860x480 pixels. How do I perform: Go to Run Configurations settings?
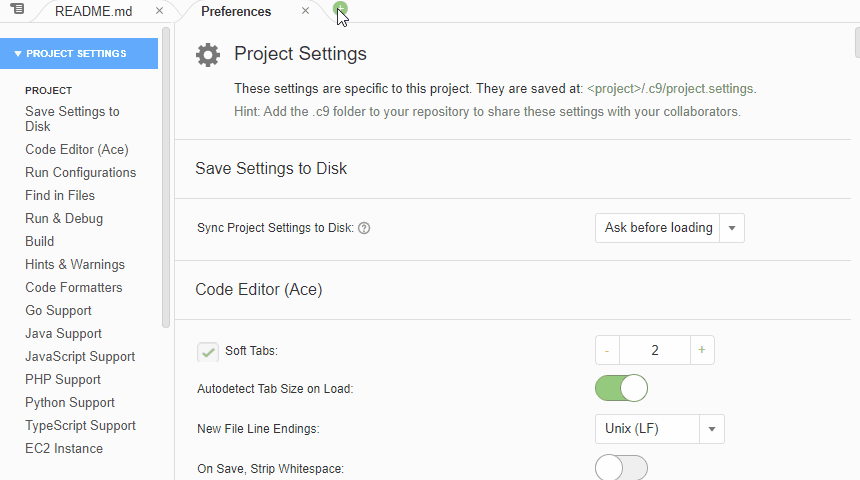(x=81, y=172)
